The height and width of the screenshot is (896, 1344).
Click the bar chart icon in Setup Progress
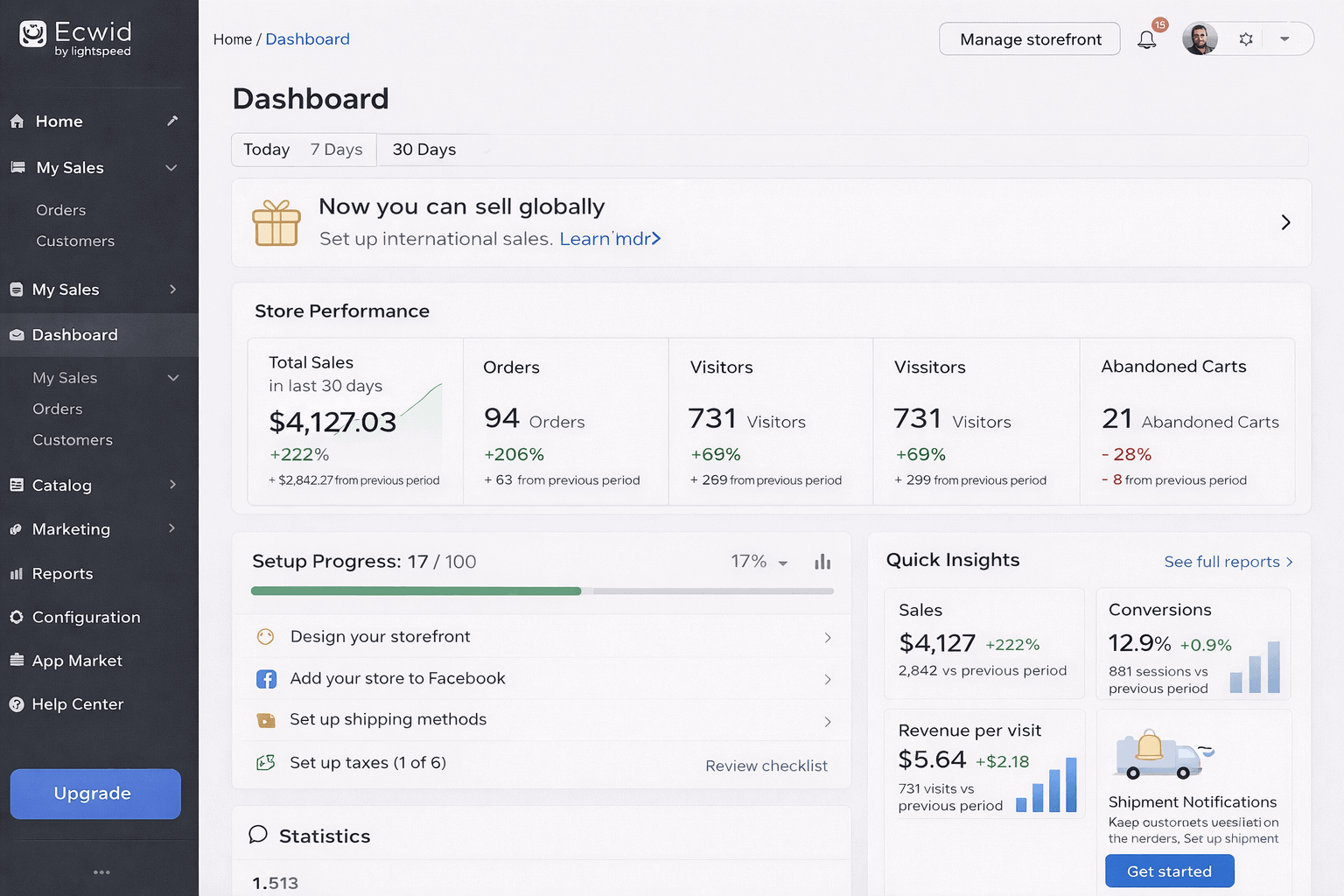(x=822, y=562)
